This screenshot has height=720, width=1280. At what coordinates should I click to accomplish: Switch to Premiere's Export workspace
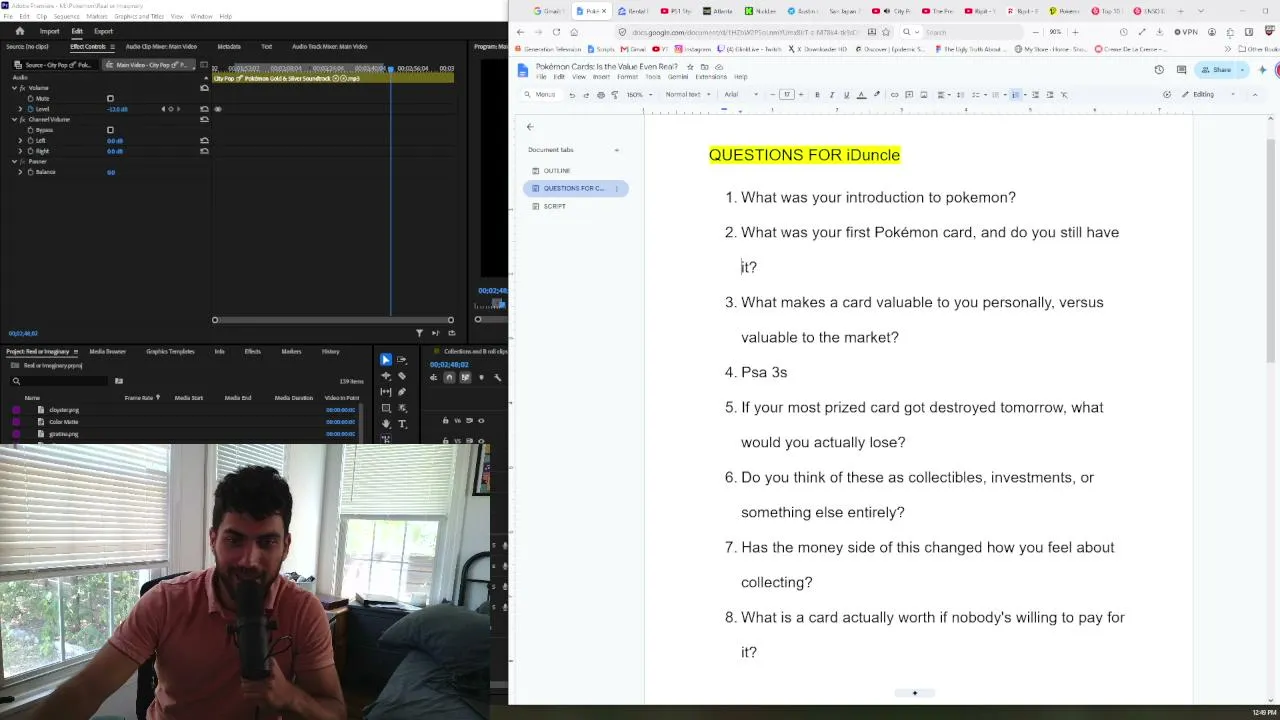click(103, 31)
